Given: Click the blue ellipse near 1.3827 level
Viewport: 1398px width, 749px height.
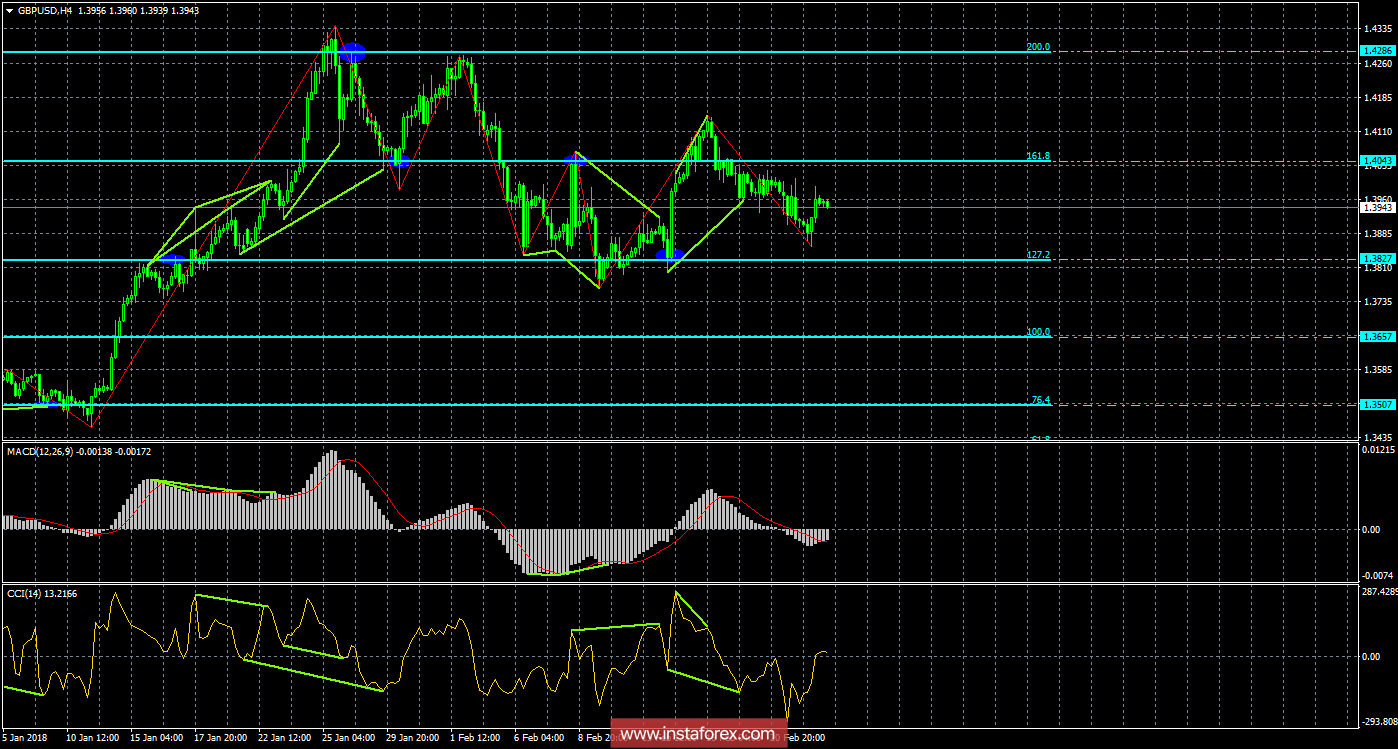Looking at the screenshot, I should (670, 257).
